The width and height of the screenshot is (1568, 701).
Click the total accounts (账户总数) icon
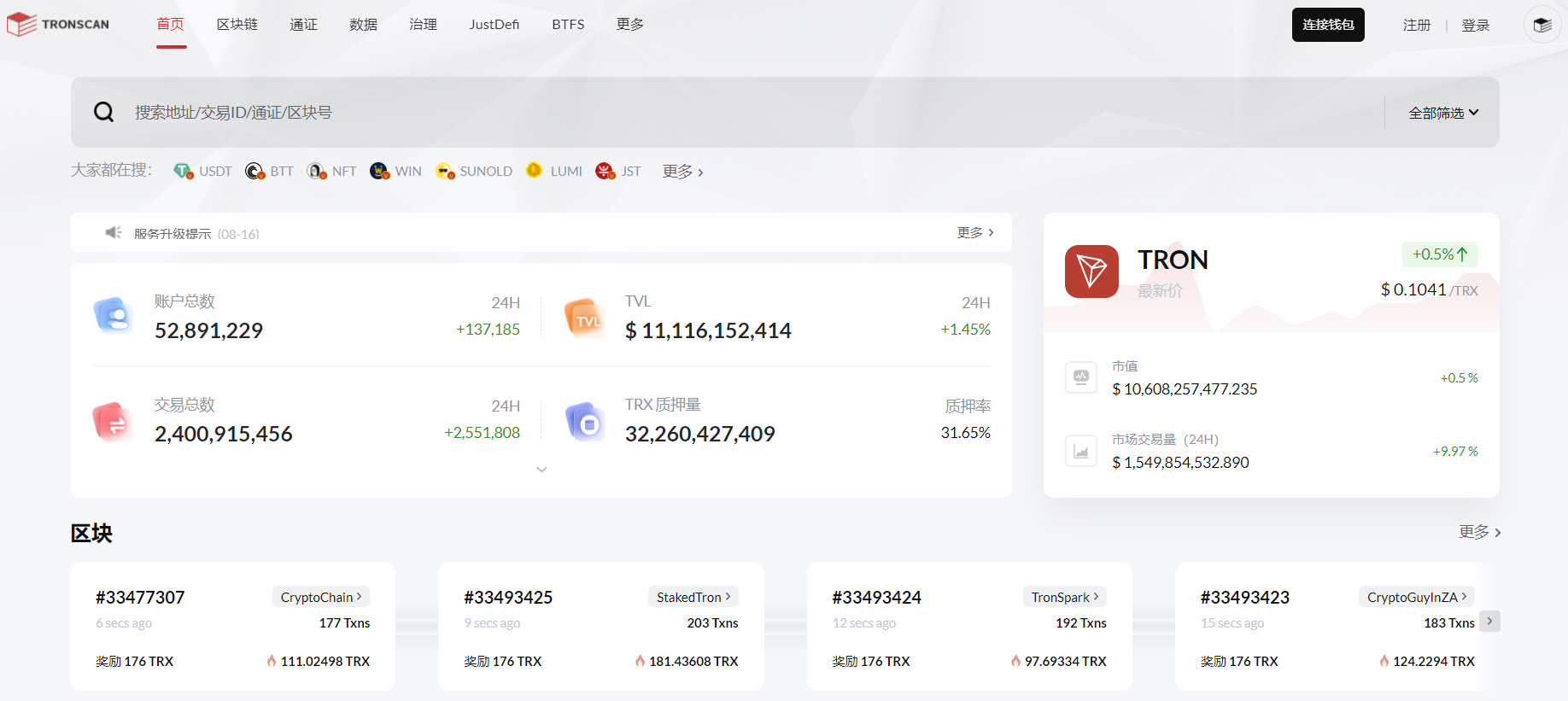point(113,315)
